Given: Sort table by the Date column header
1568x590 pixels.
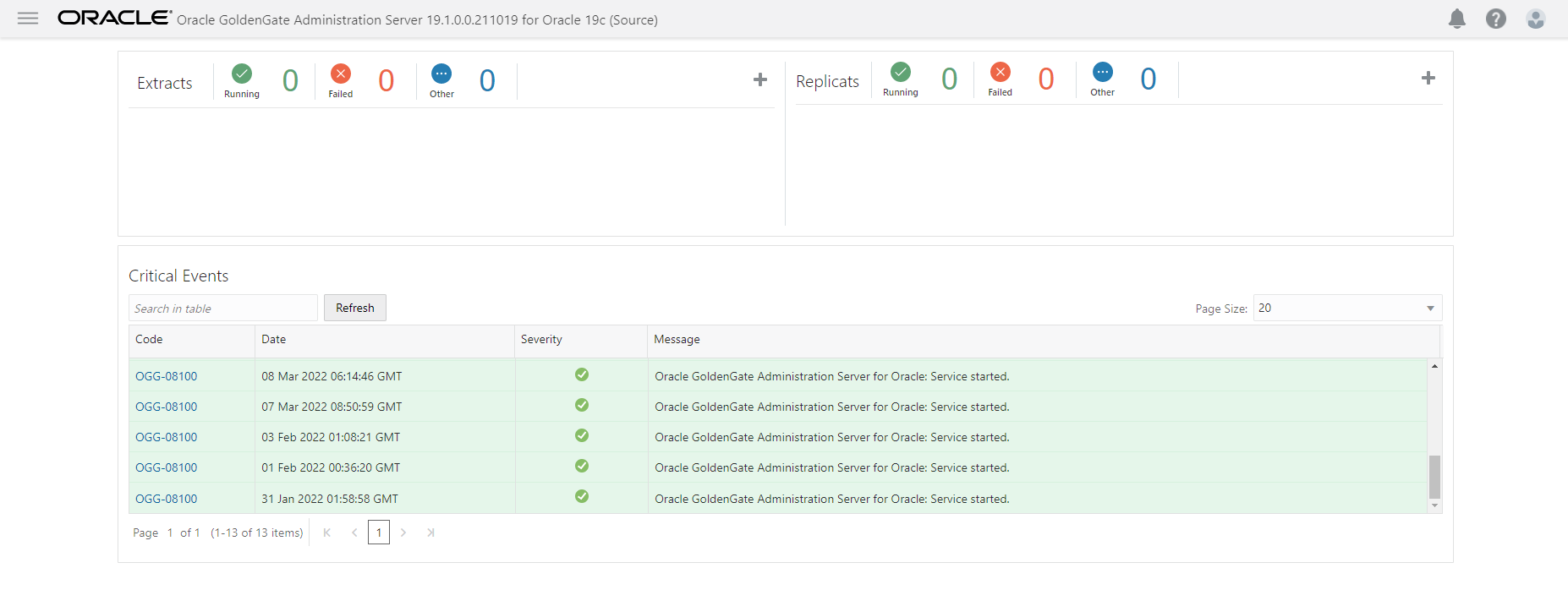Looking at the screenshot, I should click(274, 339).
